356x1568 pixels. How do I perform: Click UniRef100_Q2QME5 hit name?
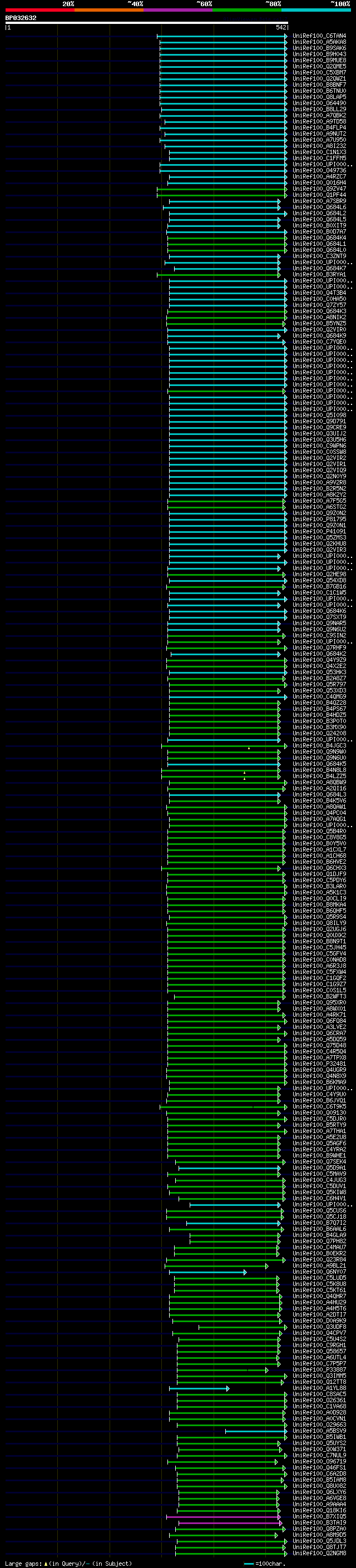click(319, 66)
